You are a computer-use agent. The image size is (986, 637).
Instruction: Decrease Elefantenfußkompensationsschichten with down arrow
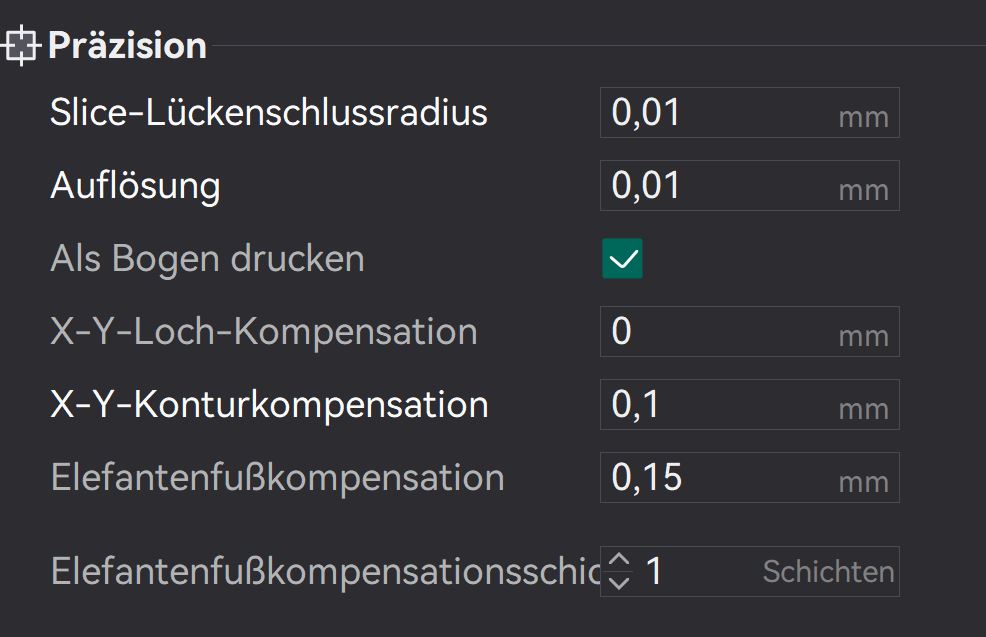point(620,582)
